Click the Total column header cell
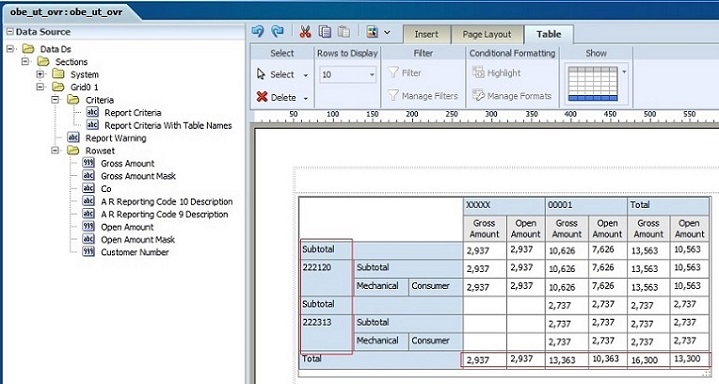This screenshot has height=384, width=719. tap(668, 206)
